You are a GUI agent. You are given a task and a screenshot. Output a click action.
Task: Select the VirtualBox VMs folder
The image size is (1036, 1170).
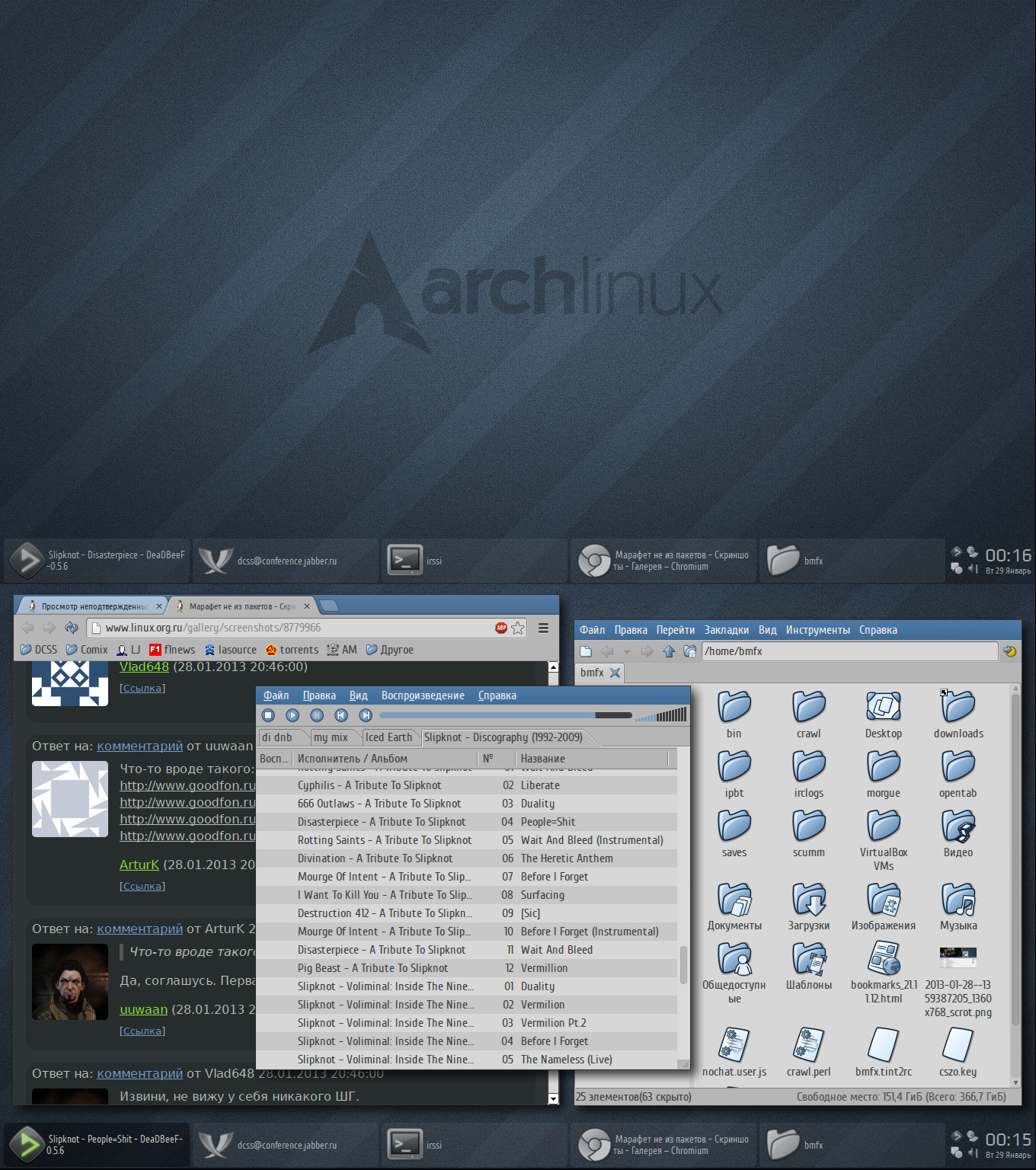click(x=884, y=826)
